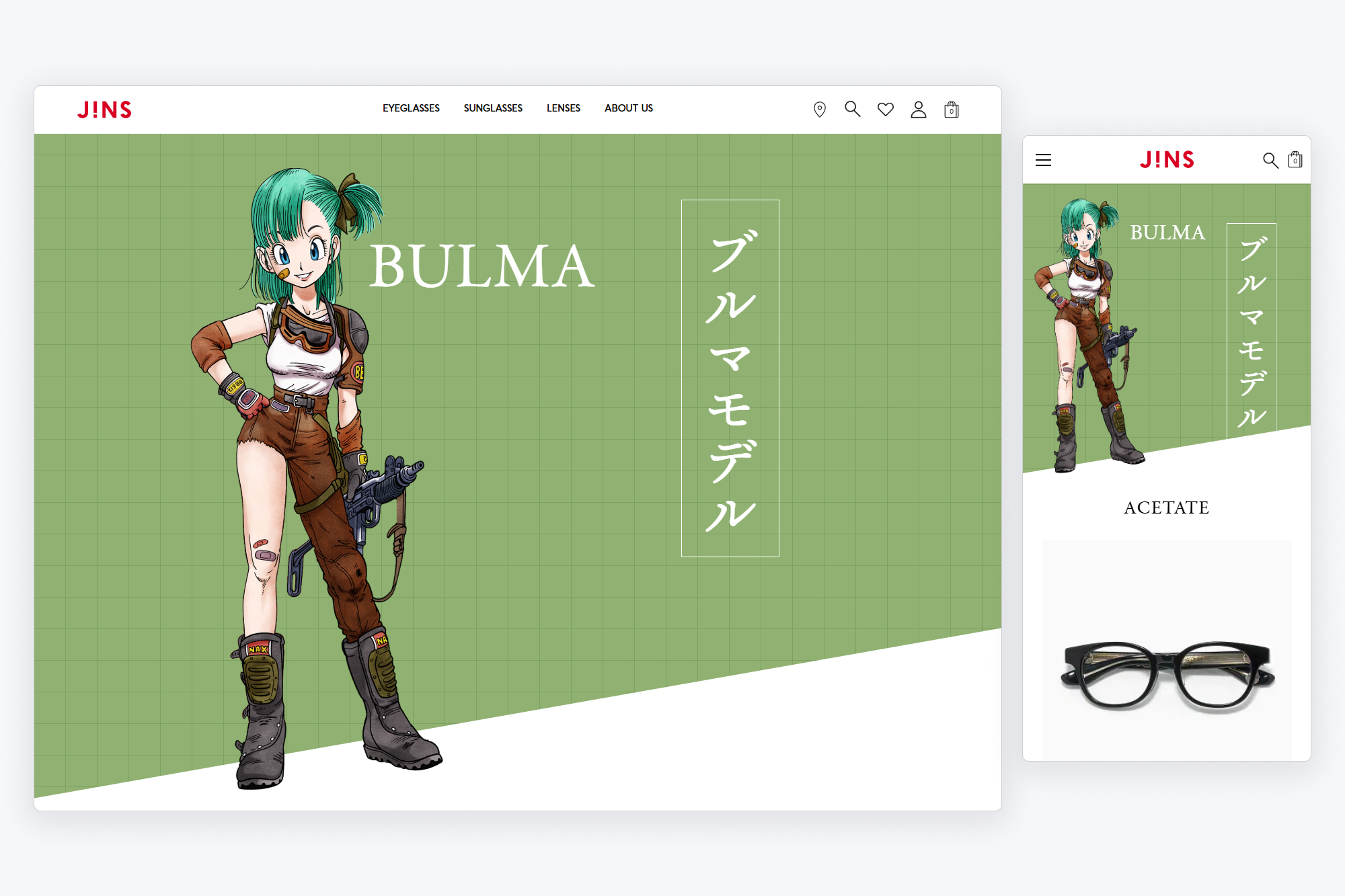Click the JINS logo in mobile header
The width and height of the screenshot is (1345, 896).
pyautogui.click(x=1167, y=160)
